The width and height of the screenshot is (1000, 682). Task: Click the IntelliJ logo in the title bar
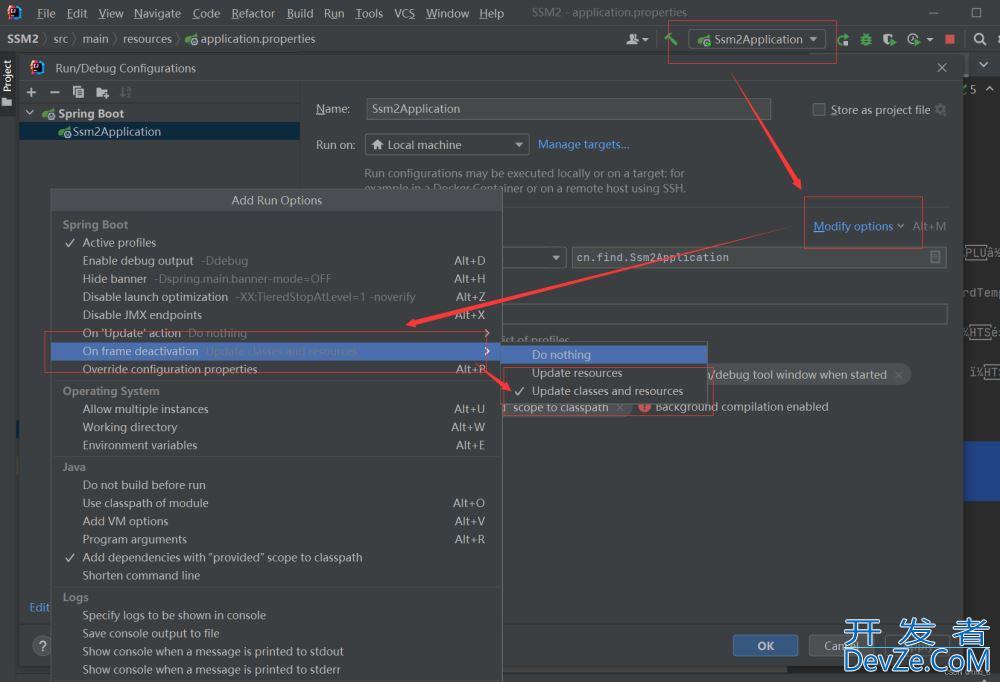[x=14, y=12]
